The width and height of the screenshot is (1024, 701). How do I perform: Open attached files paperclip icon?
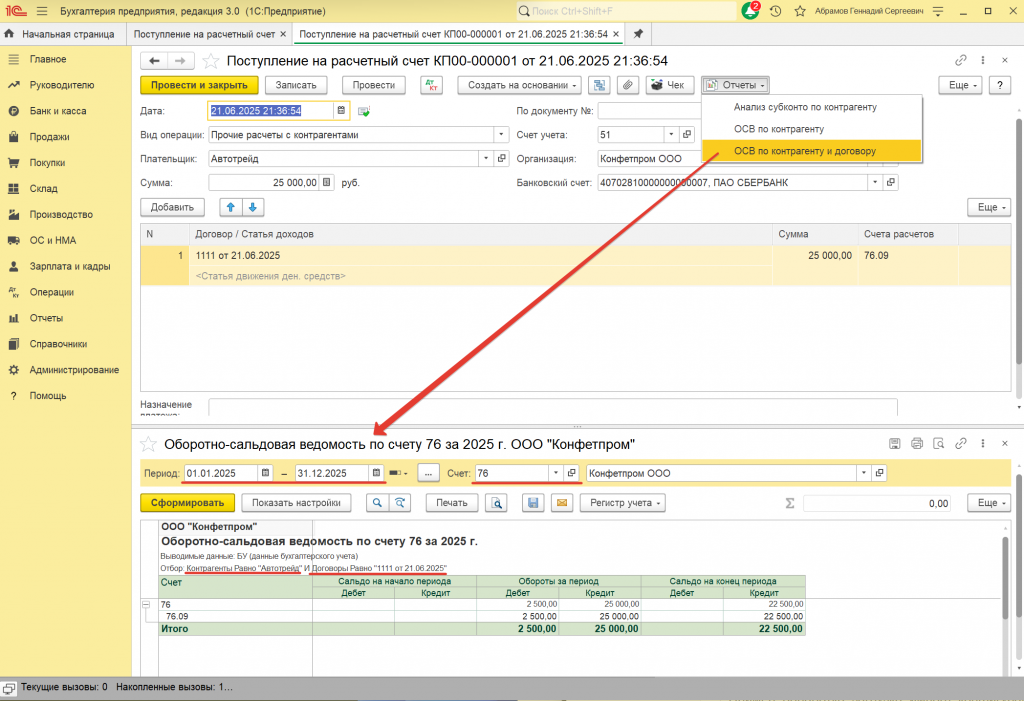628,85
